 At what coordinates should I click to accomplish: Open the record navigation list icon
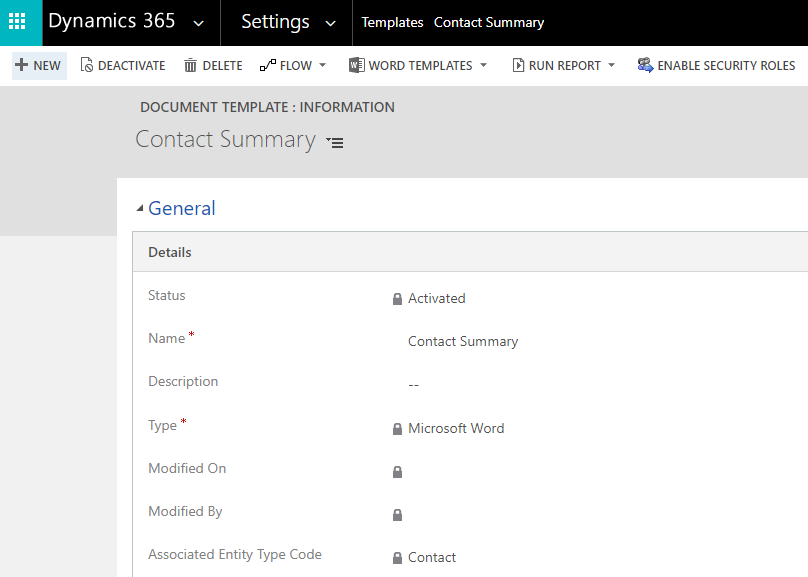(335, 142)
